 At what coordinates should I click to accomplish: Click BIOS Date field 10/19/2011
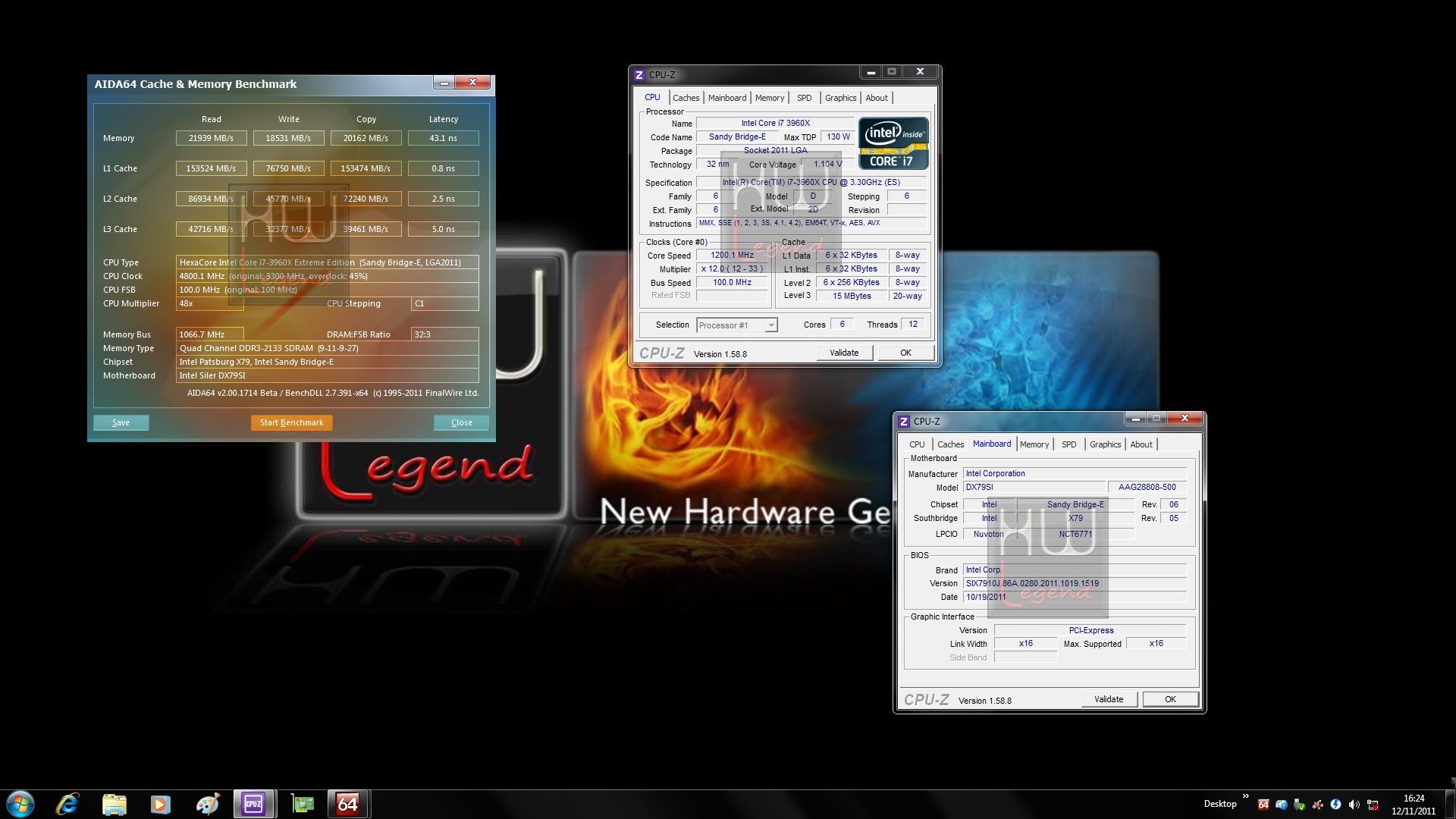(x=1075, y=598)
